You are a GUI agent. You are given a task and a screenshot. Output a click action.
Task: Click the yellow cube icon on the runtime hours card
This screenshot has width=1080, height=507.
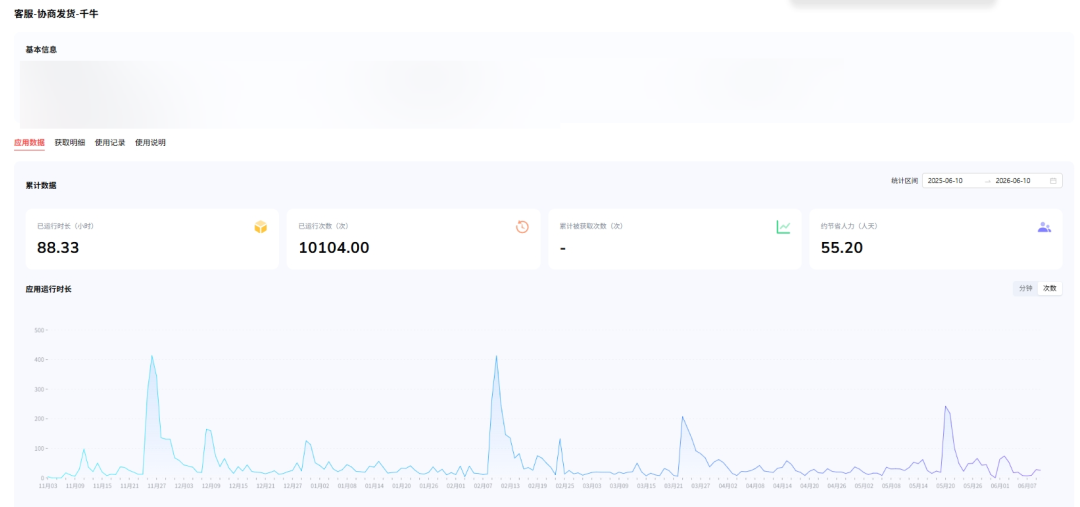point(260,227)
